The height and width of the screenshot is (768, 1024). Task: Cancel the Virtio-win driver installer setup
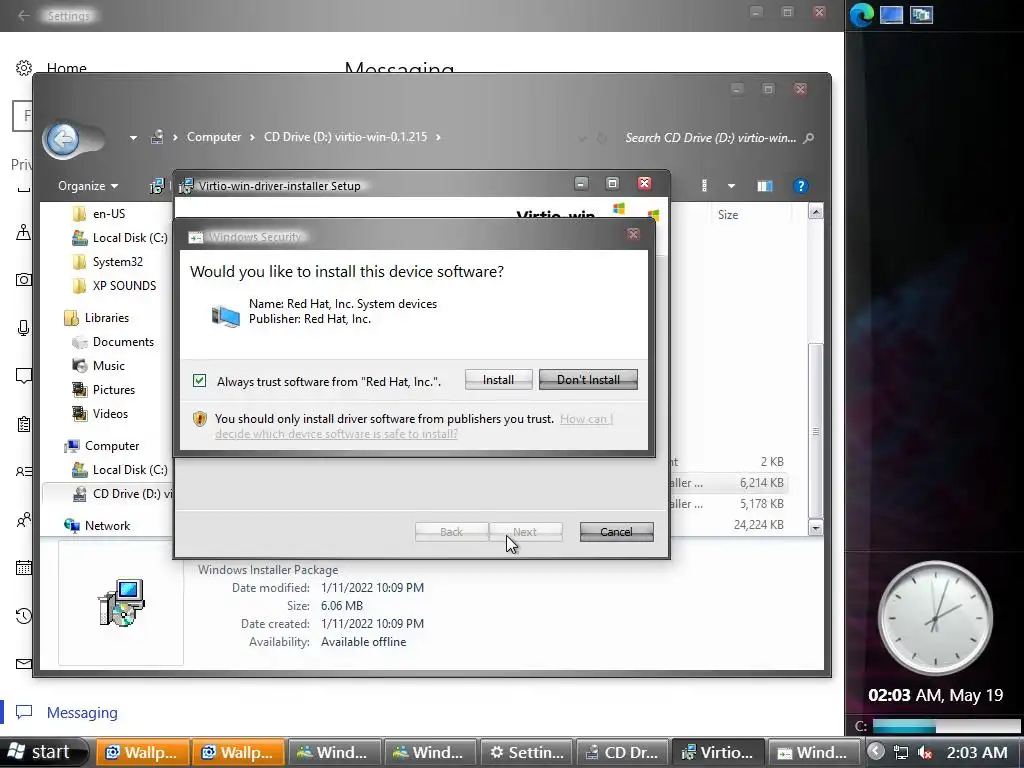(616, 532)
